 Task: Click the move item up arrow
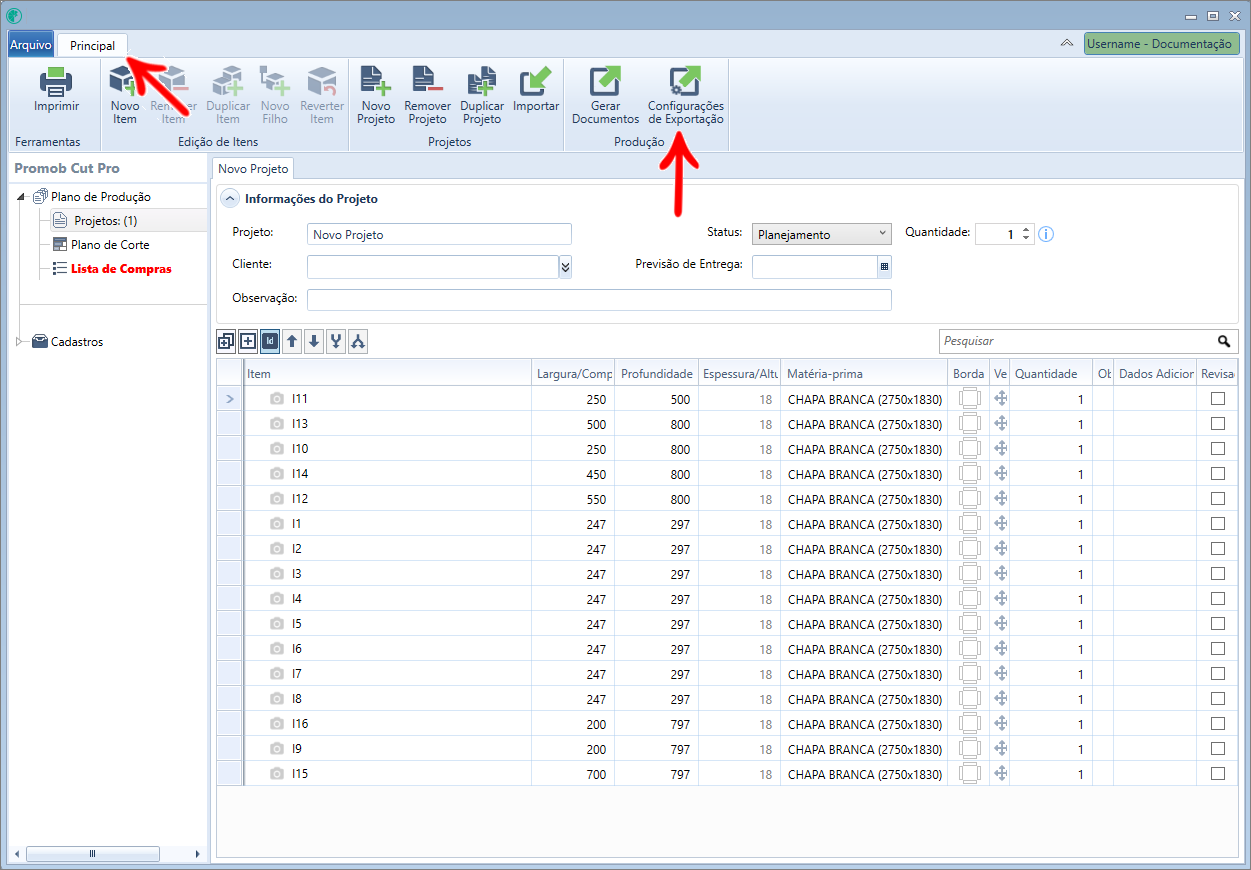292,341
